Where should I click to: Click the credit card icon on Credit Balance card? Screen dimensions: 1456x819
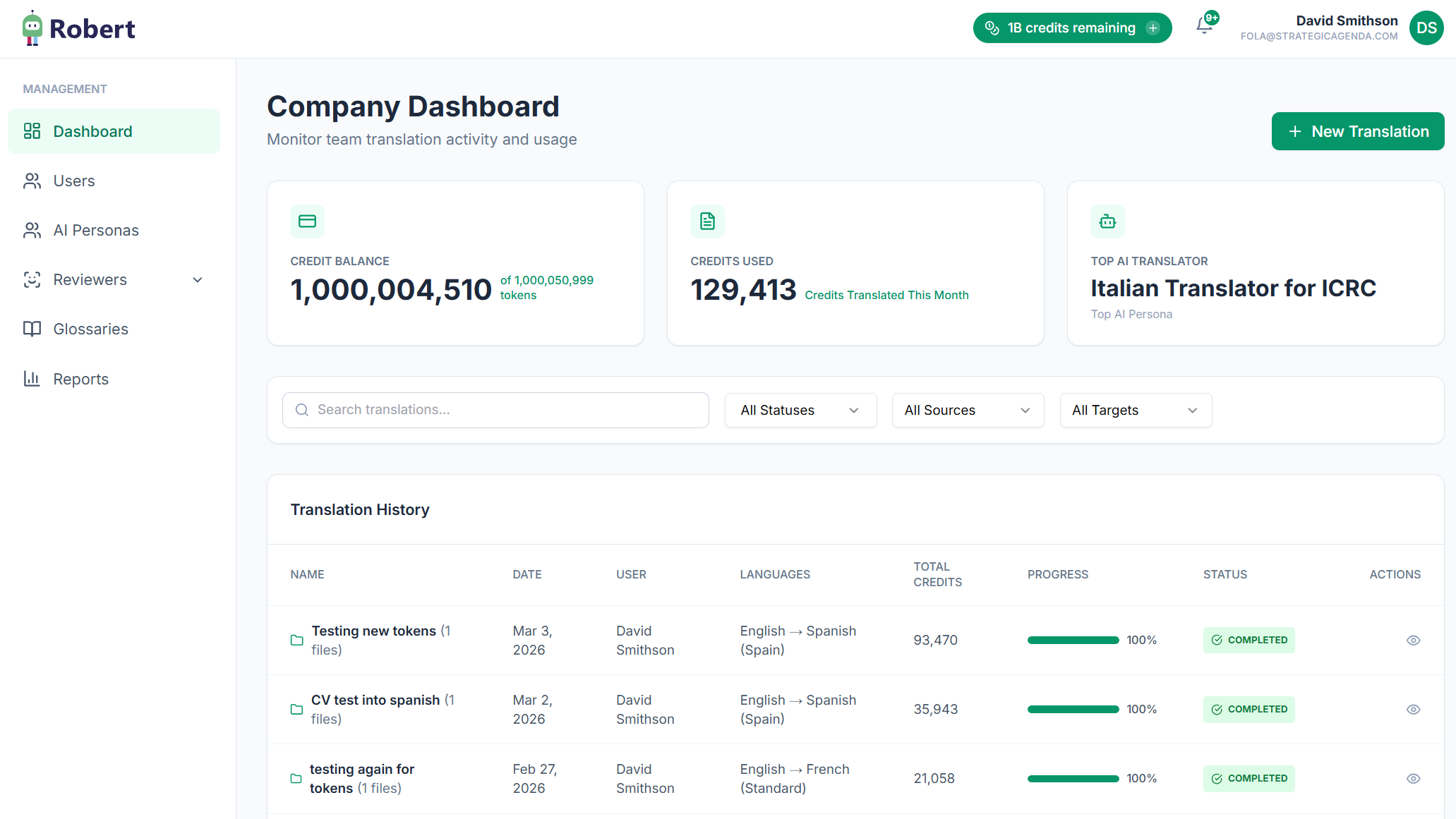307,221
